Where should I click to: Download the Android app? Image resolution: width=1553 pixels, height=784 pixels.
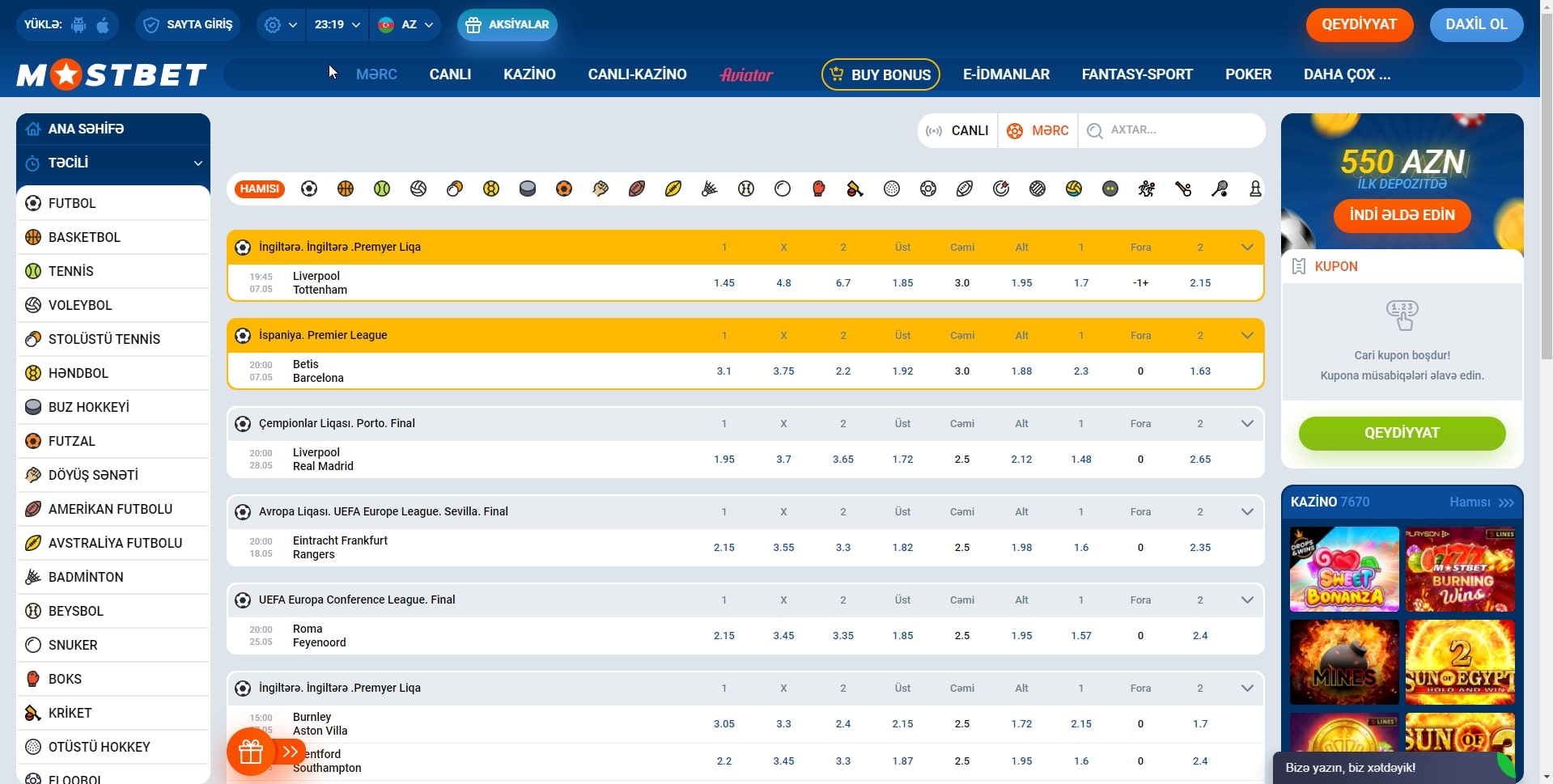[x=78, y=25]
